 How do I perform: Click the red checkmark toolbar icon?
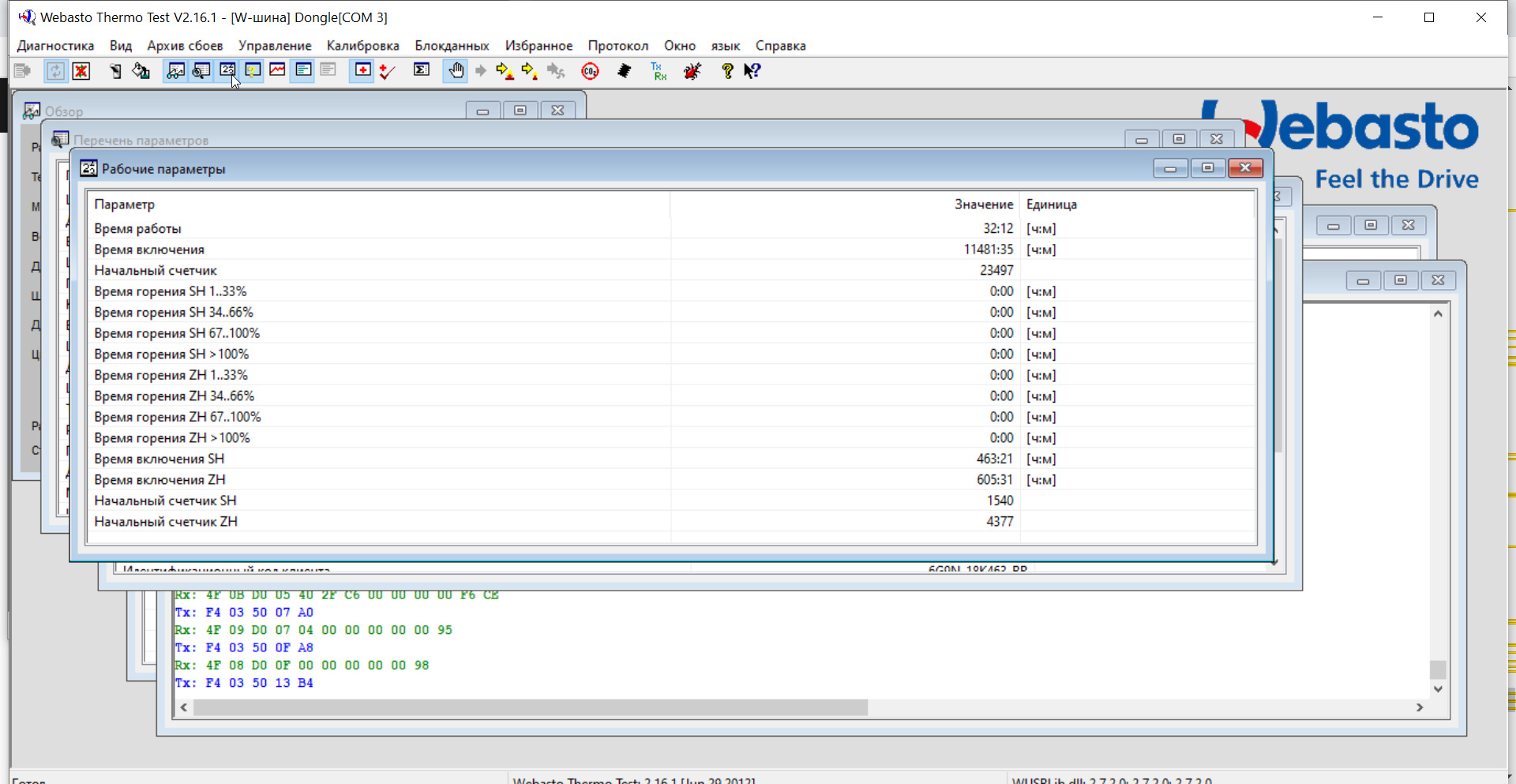(387, 71)
